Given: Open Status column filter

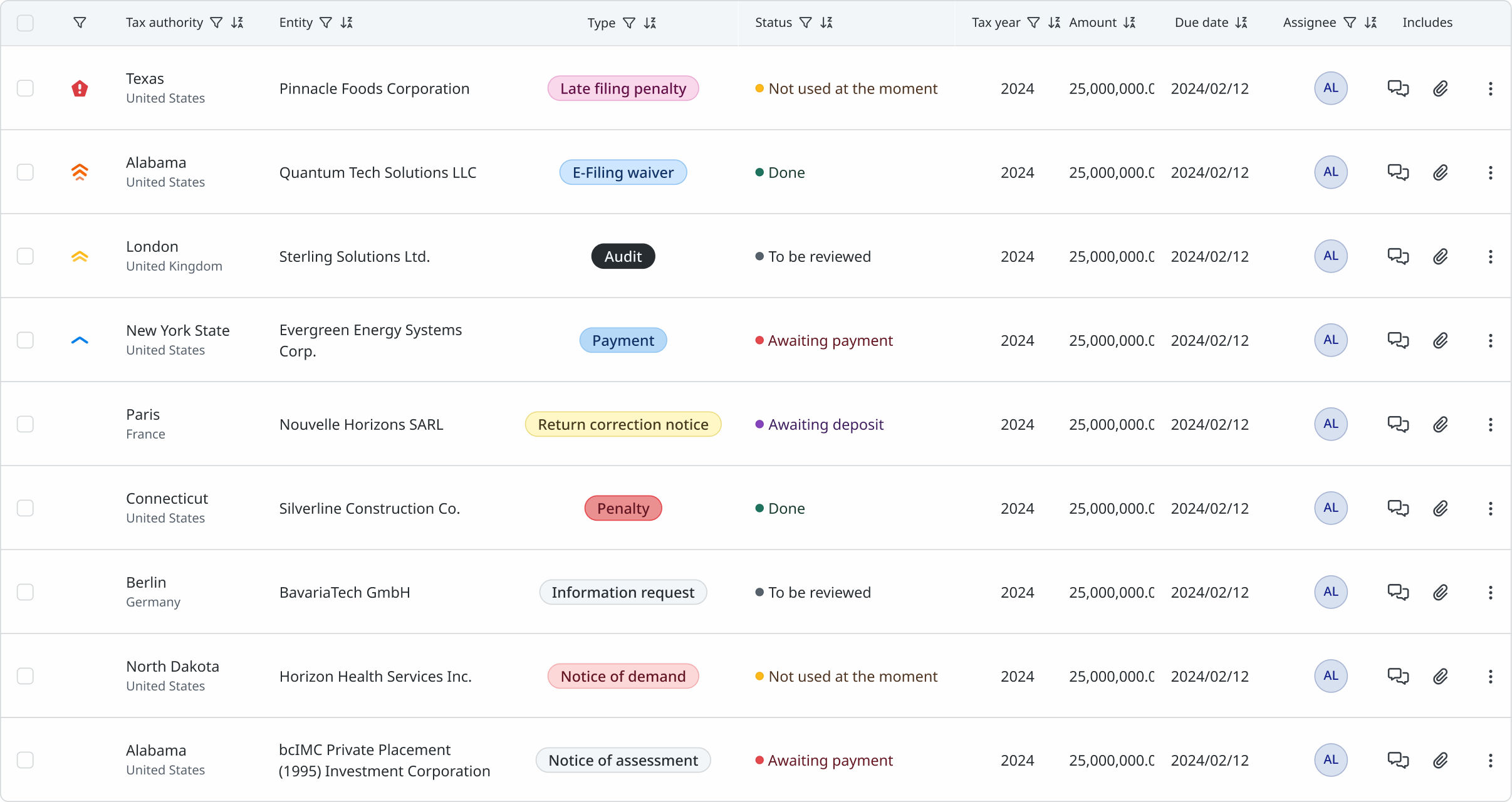Looking at the screenshot, I should [x=806, y=23].
